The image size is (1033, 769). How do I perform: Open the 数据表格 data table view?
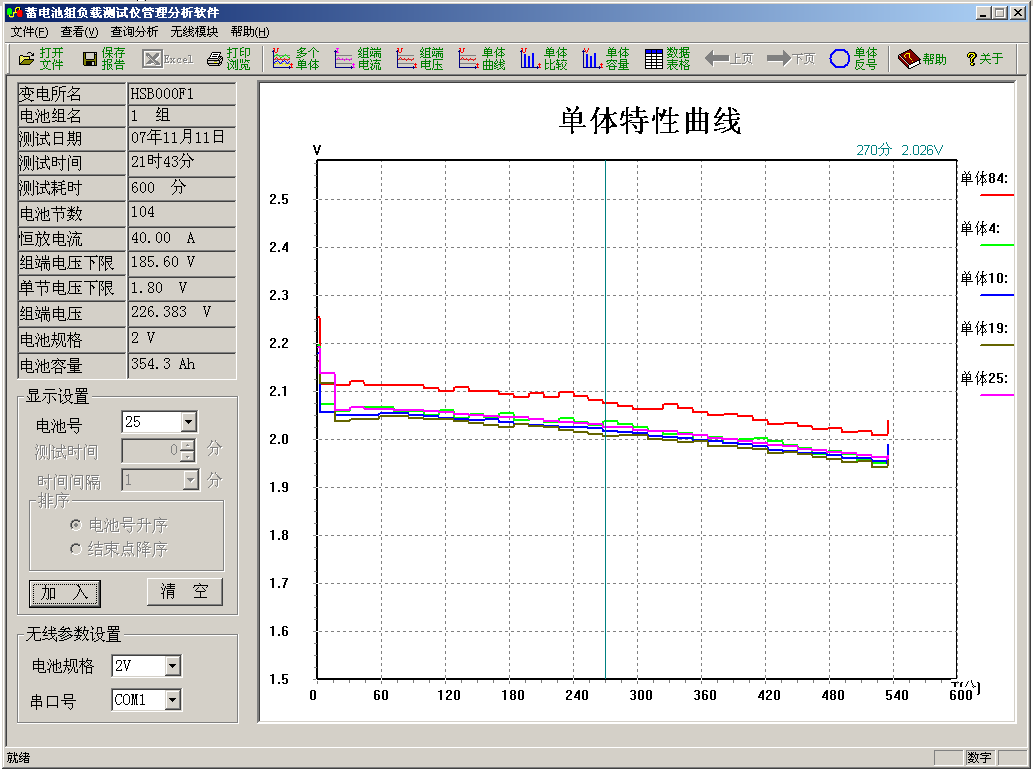coord(667,59)
